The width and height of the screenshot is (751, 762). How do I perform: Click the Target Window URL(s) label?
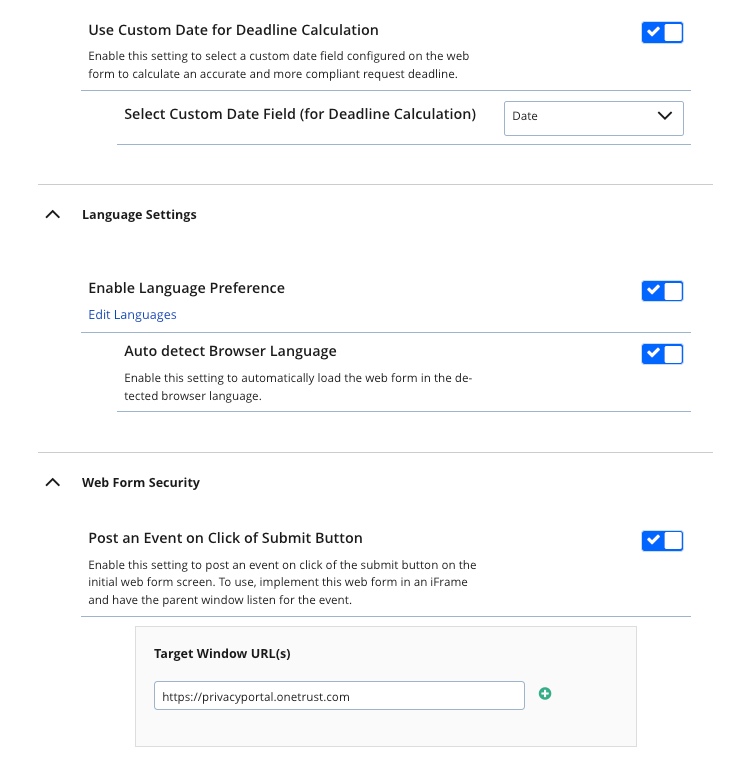click(222, 654)
